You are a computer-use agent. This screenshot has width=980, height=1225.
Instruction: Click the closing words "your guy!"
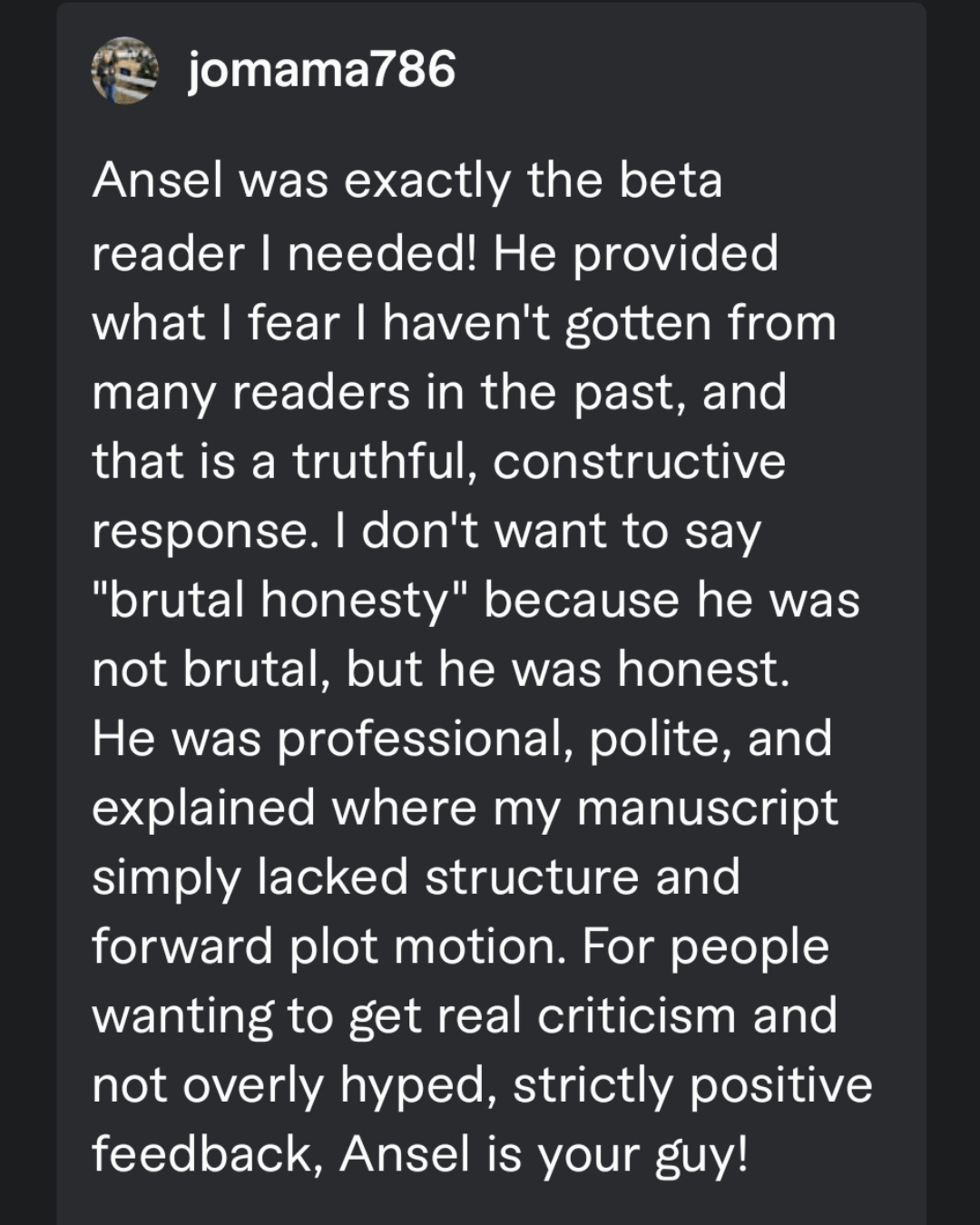click(x=642, y=1154)
